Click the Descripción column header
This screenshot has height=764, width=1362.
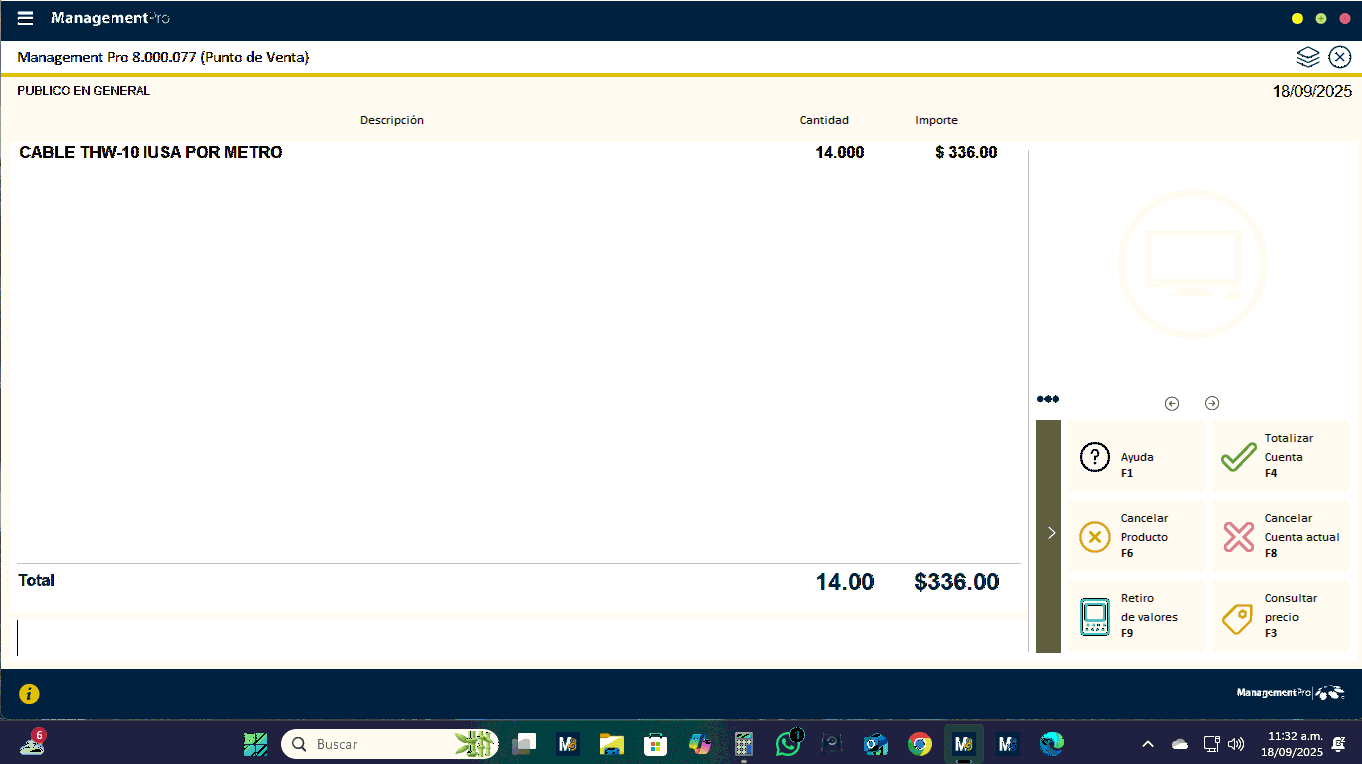391,120
